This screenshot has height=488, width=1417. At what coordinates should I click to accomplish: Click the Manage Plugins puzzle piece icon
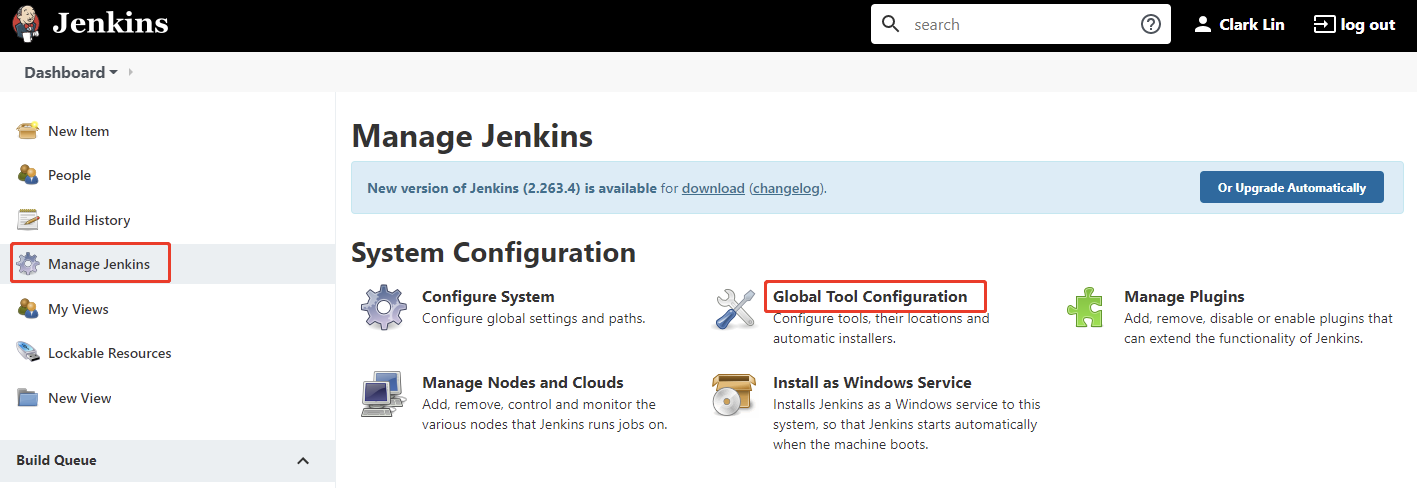(x=1085, y=308)
